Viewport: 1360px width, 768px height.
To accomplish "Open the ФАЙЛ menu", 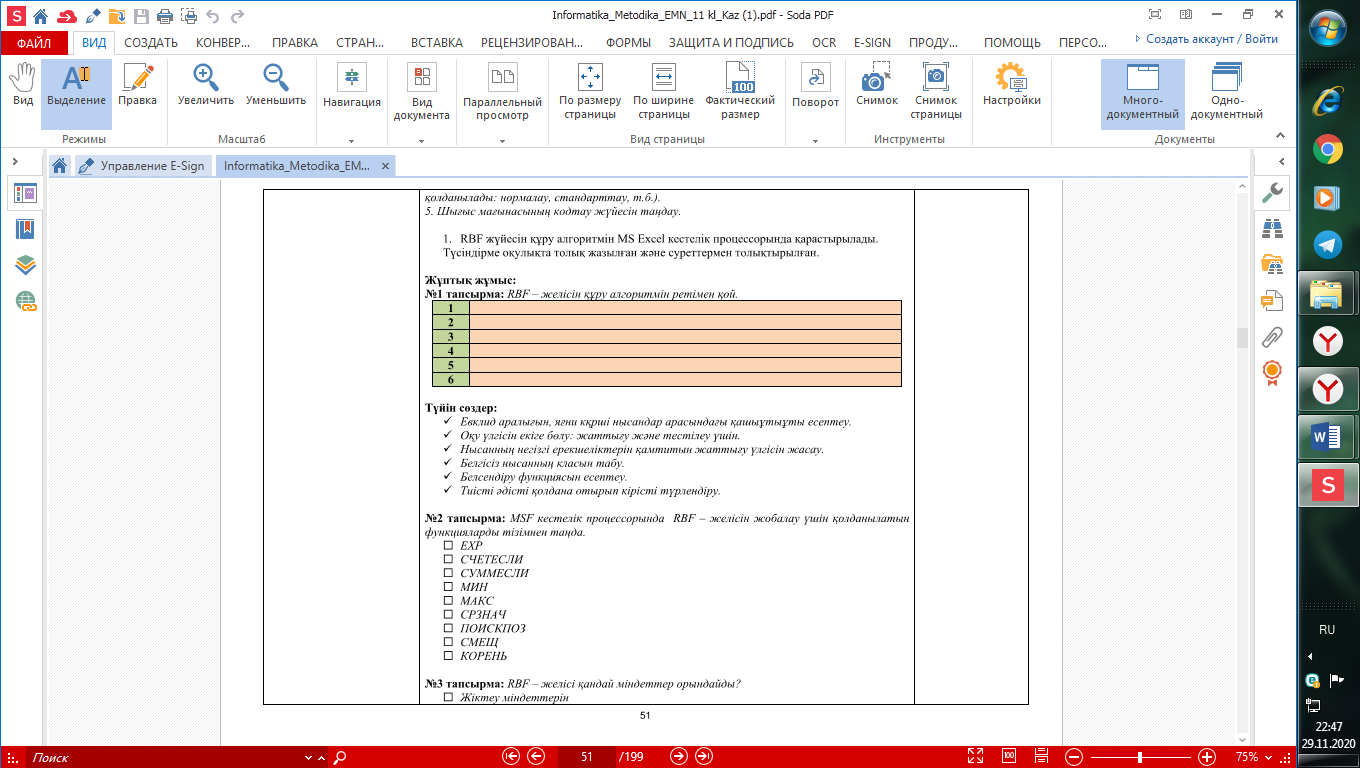I will pos(34,43).
